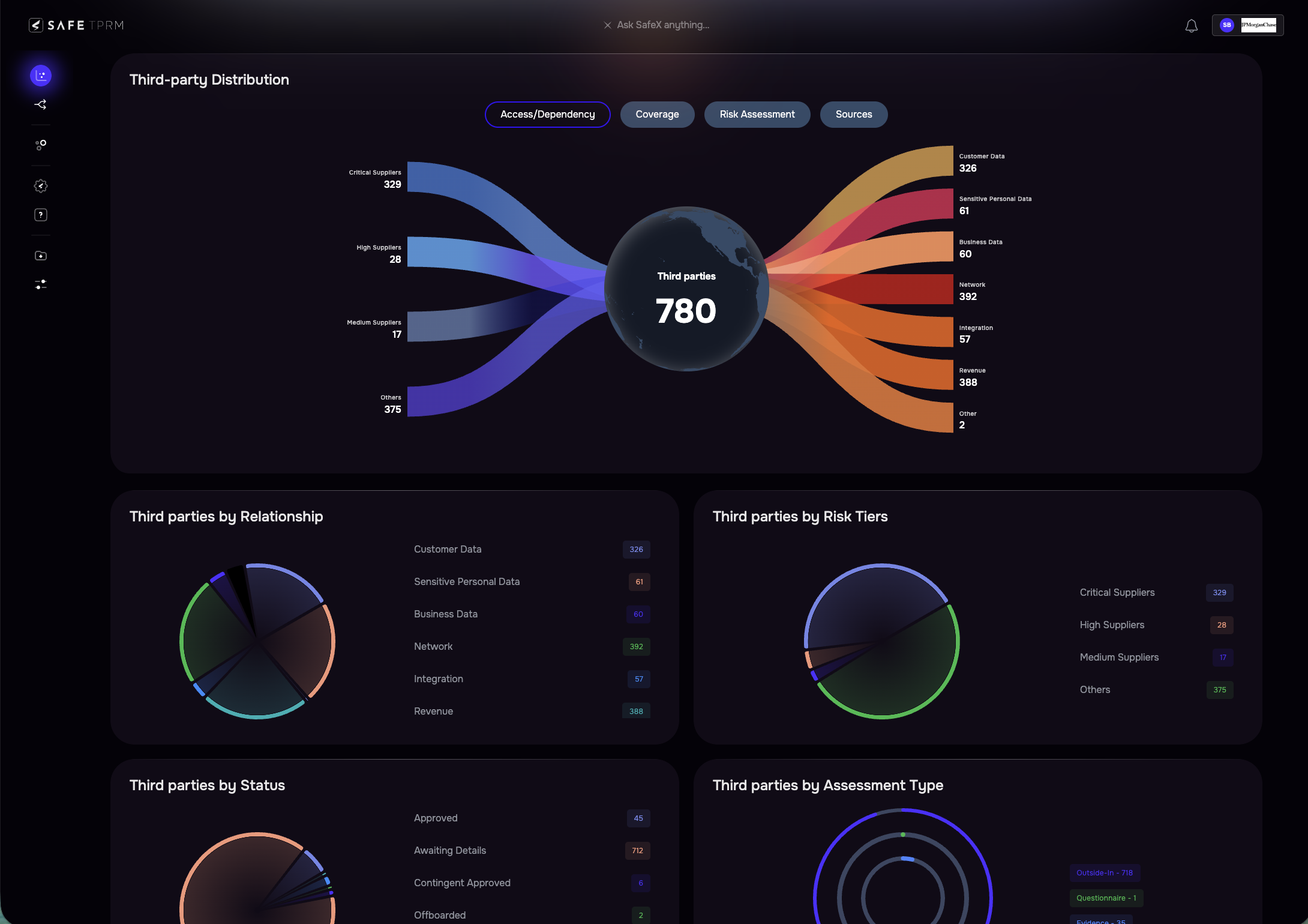
Task: Select the folder download icon in sidebar
Action: [x=41, y=255]
